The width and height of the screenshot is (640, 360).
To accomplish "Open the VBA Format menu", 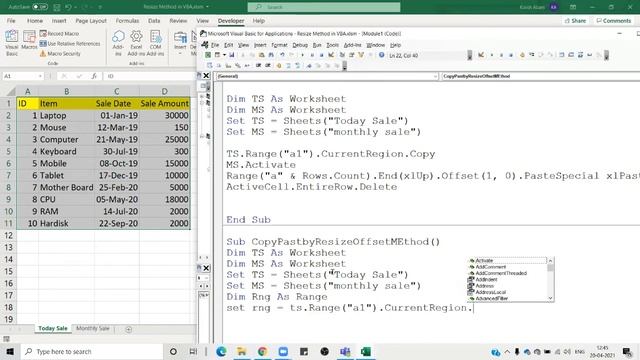I will click(x=279, y=45).
